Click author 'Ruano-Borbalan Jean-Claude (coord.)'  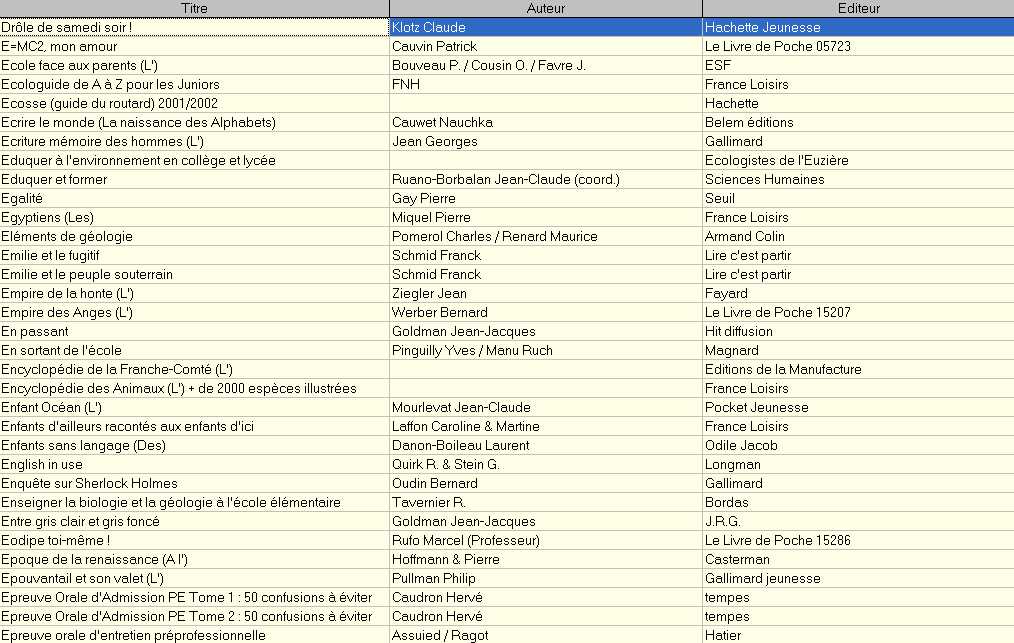tap(506, 179)
